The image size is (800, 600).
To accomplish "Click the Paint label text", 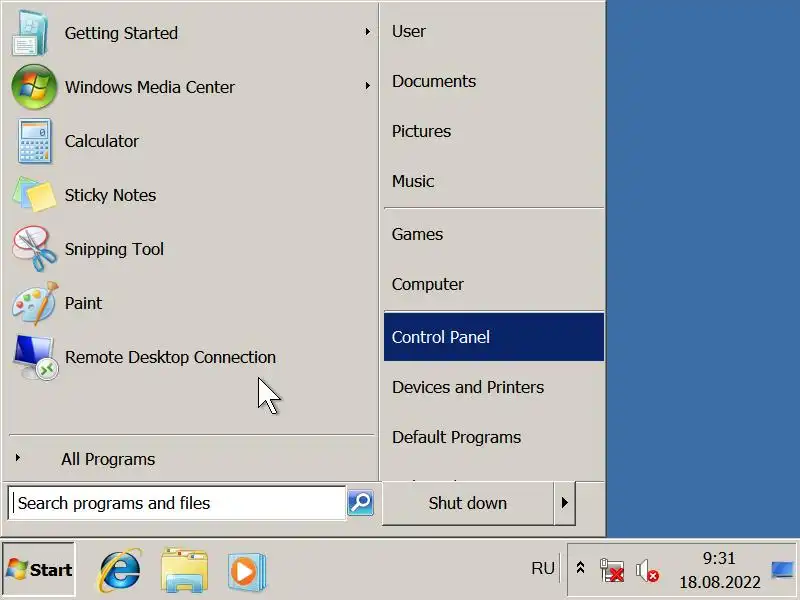I will (83, 303).
